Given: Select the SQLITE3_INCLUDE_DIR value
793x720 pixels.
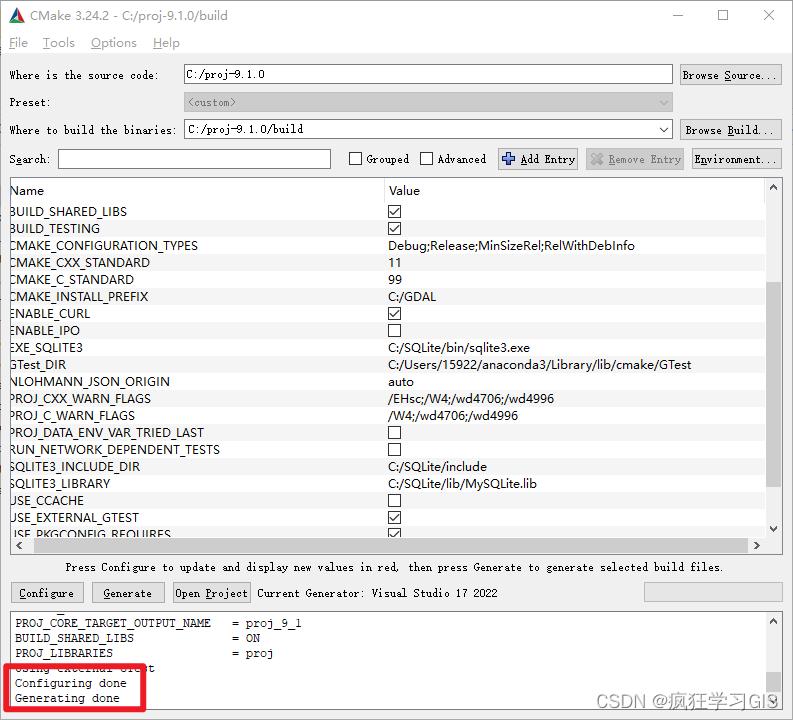Looking at the screenshot, I should click(437, 467).
